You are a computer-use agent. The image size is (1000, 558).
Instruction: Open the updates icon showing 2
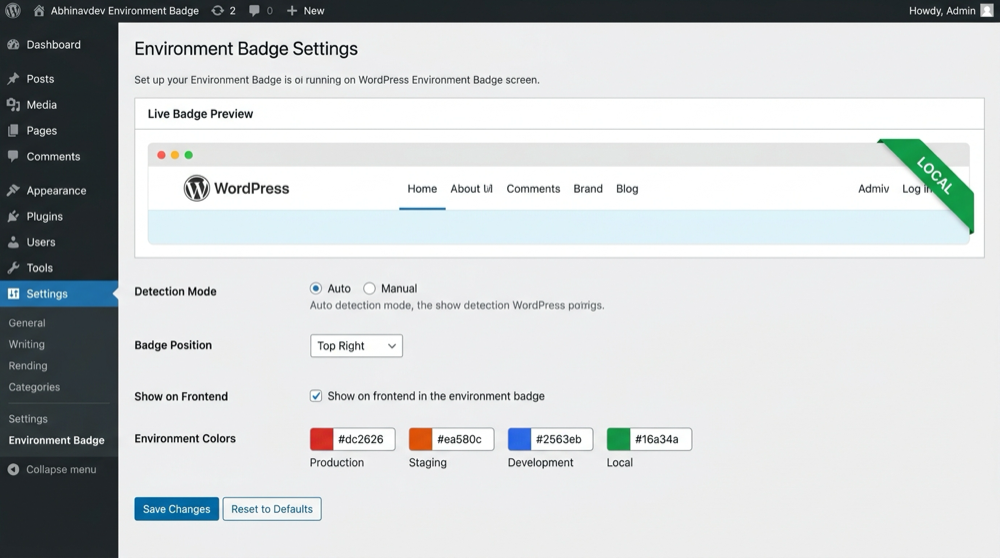point(217,11)
